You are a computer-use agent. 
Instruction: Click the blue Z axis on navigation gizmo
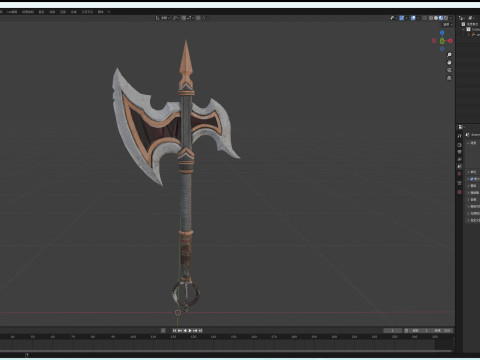point(442,32)
